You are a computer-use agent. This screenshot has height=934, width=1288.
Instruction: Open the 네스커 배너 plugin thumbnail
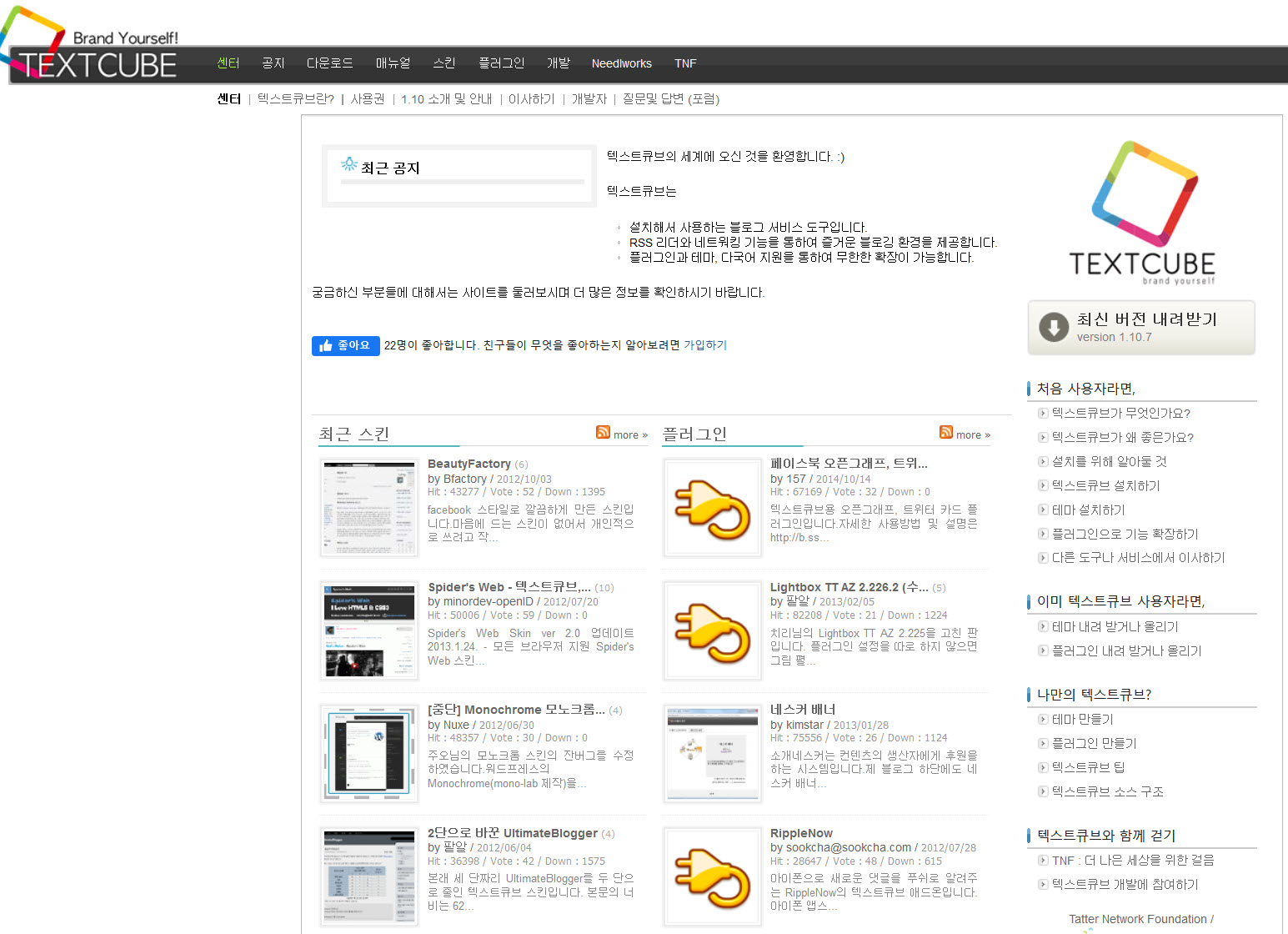pos(713,754)
